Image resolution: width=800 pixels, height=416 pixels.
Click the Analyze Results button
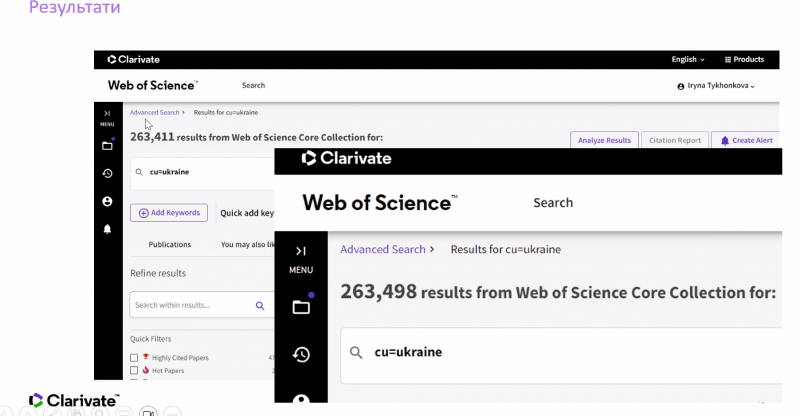[x=604, y=140]
